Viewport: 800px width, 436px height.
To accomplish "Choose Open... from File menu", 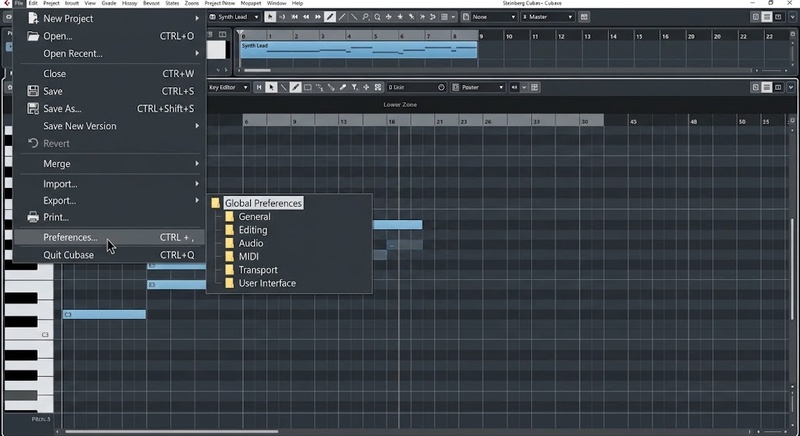I will click(x=110, y=36).
